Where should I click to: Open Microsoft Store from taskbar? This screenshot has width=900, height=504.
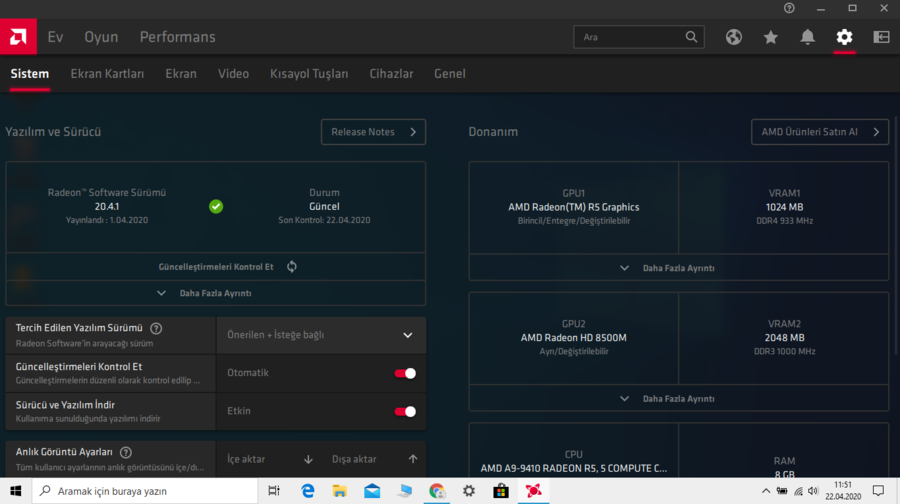(x=501, y=491)
